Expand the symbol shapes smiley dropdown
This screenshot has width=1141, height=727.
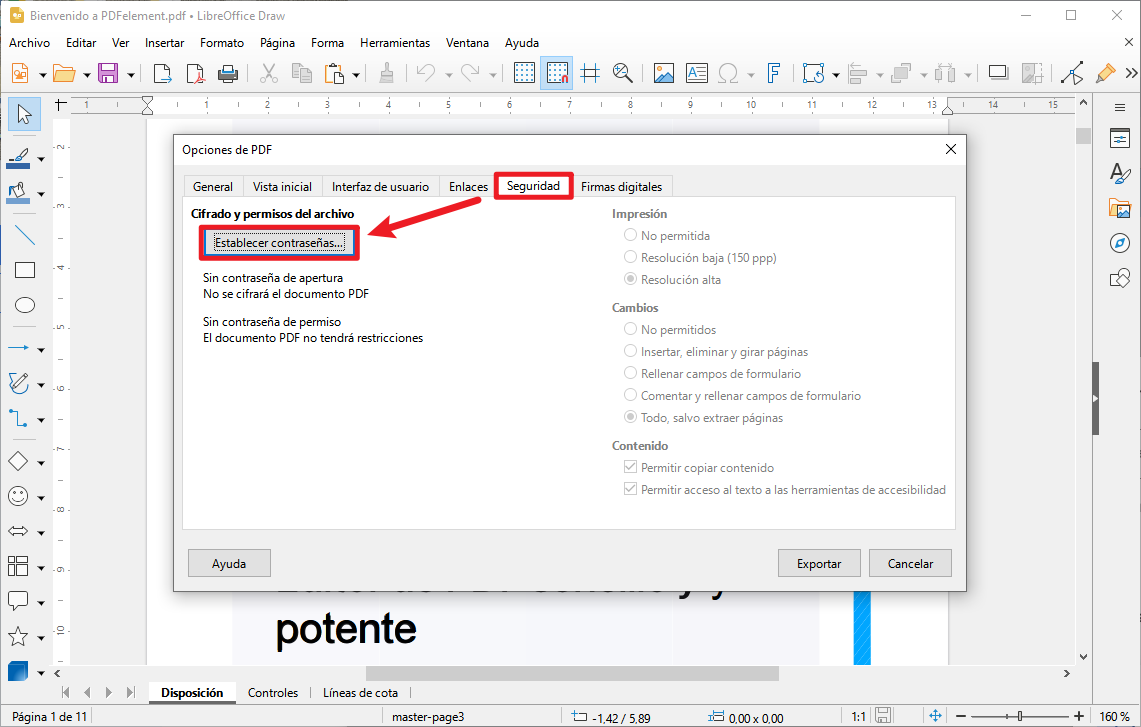[41, 498]
